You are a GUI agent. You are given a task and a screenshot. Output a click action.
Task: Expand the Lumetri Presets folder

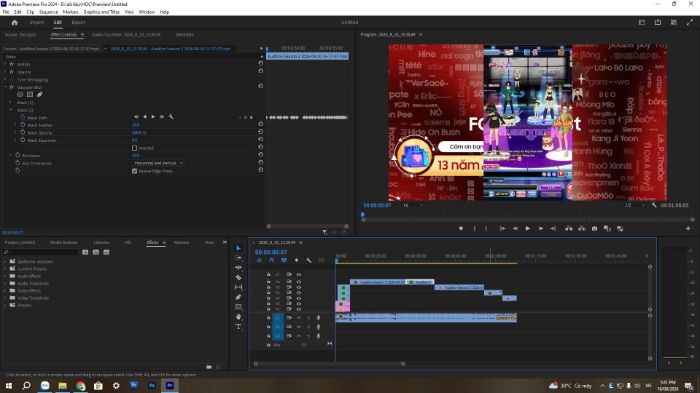pyautogui.click(x=5, y=269)
